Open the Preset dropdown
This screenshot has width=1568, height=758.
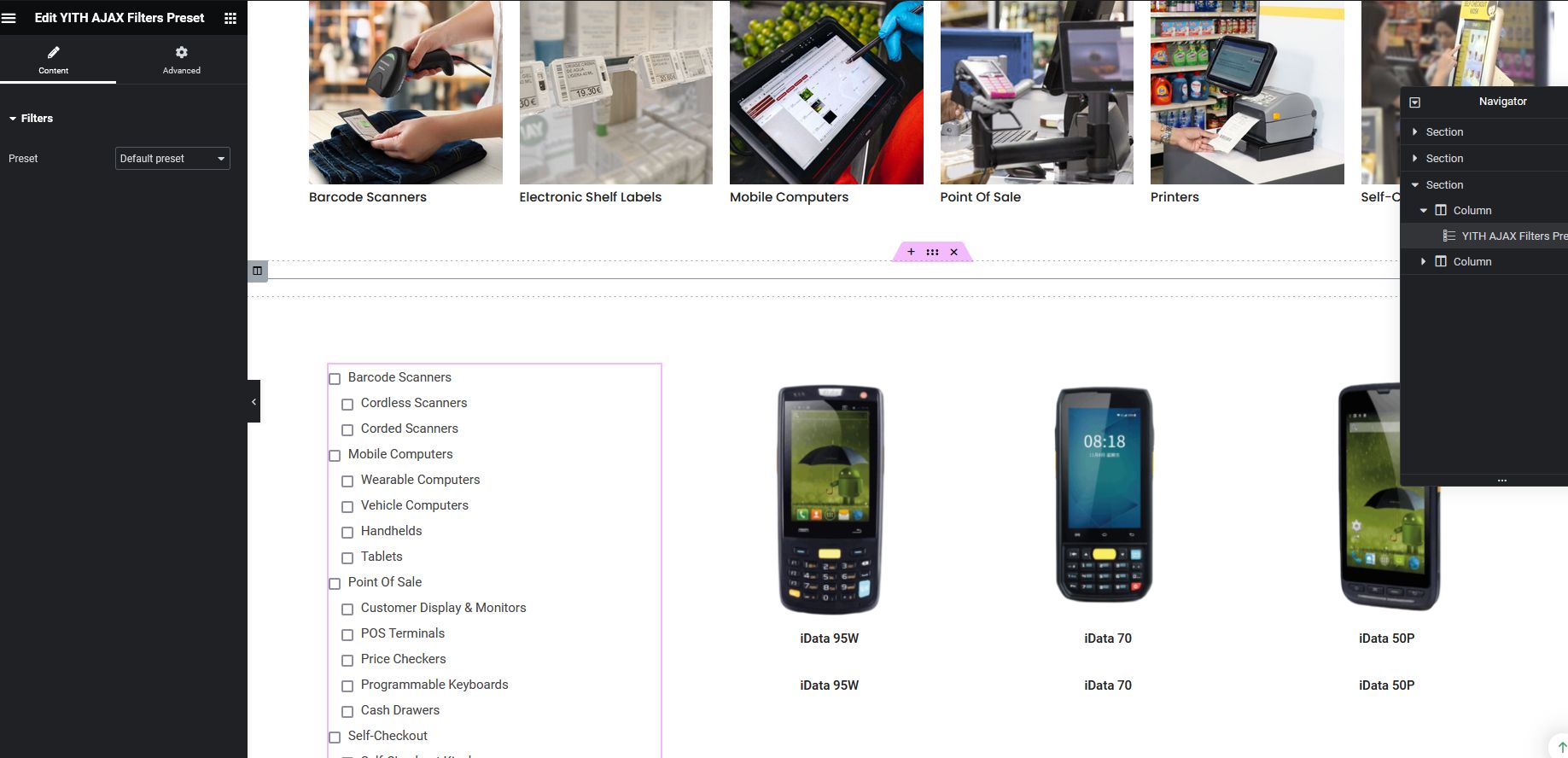point(172,158)
